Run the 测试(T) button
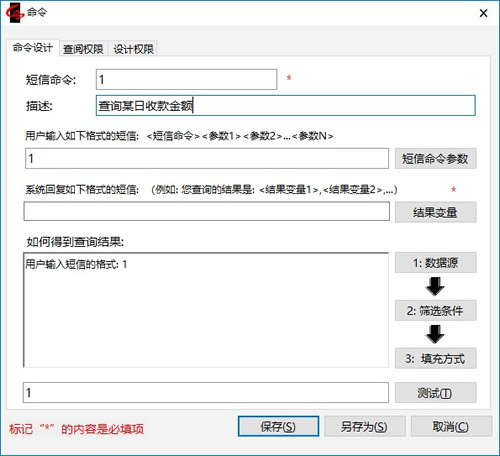This screenshot has width=500, height=456. [435, 393]
